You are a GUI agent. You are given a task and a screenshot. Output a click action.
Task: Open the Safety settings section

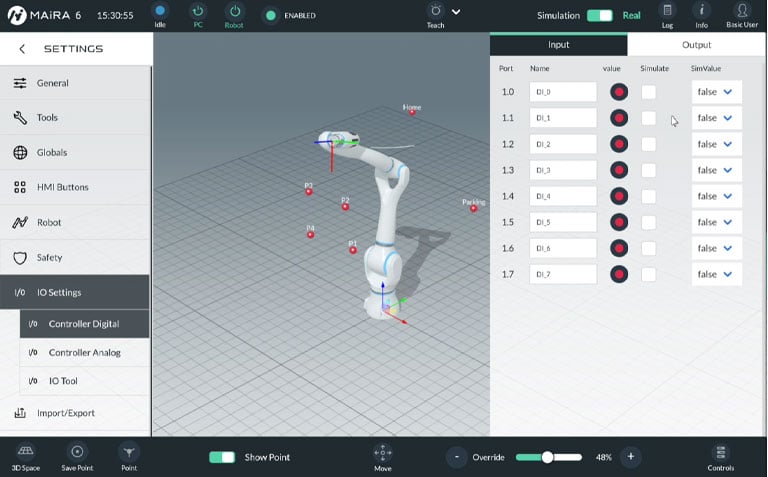50,257
